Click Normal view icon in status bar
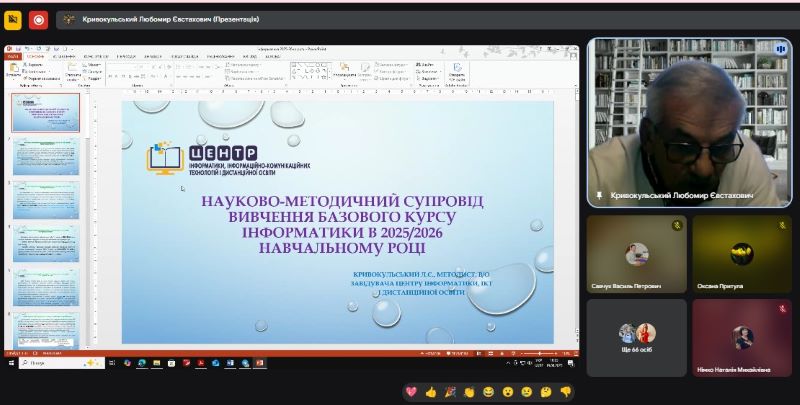 (479, 353)
